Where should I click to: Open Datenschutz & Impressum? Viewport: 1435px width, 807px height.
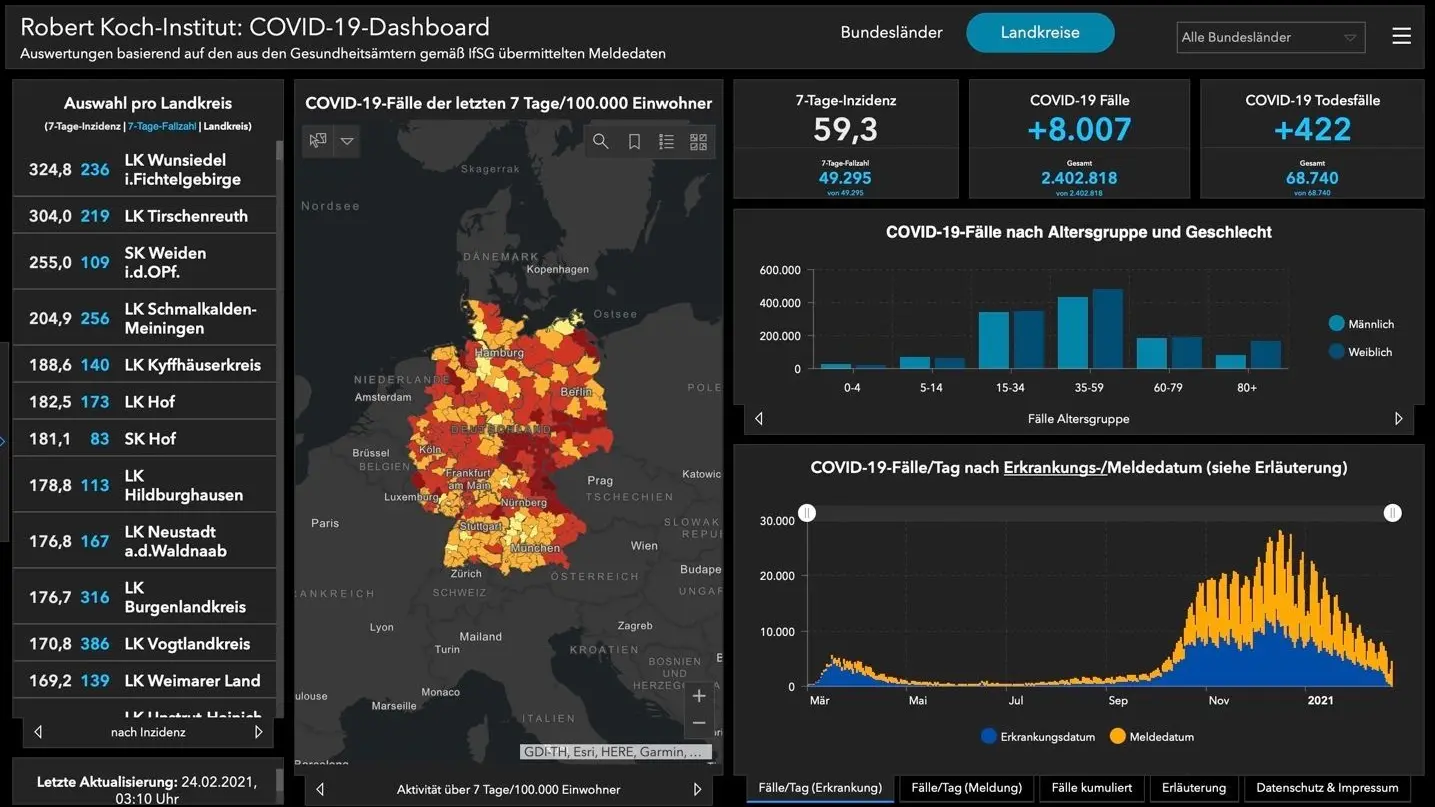[1326, 788]
